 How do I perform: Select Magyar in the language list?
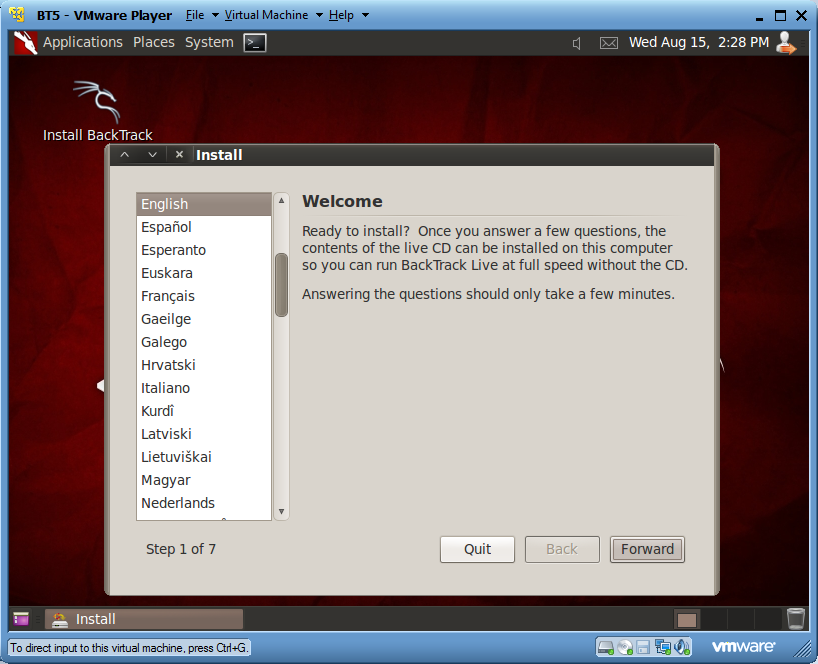click(x=204, y=479)
